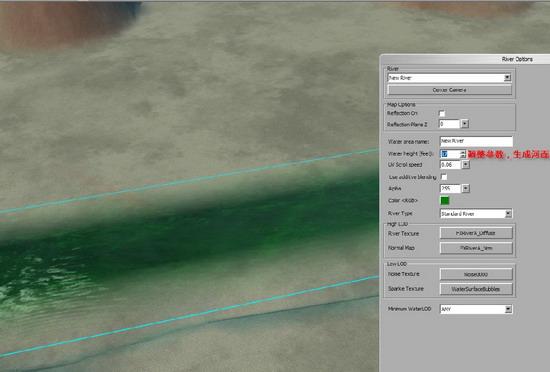
Task: Open the Reflection Plane Z dropdown arrow
Action: (x=465, y=124)
